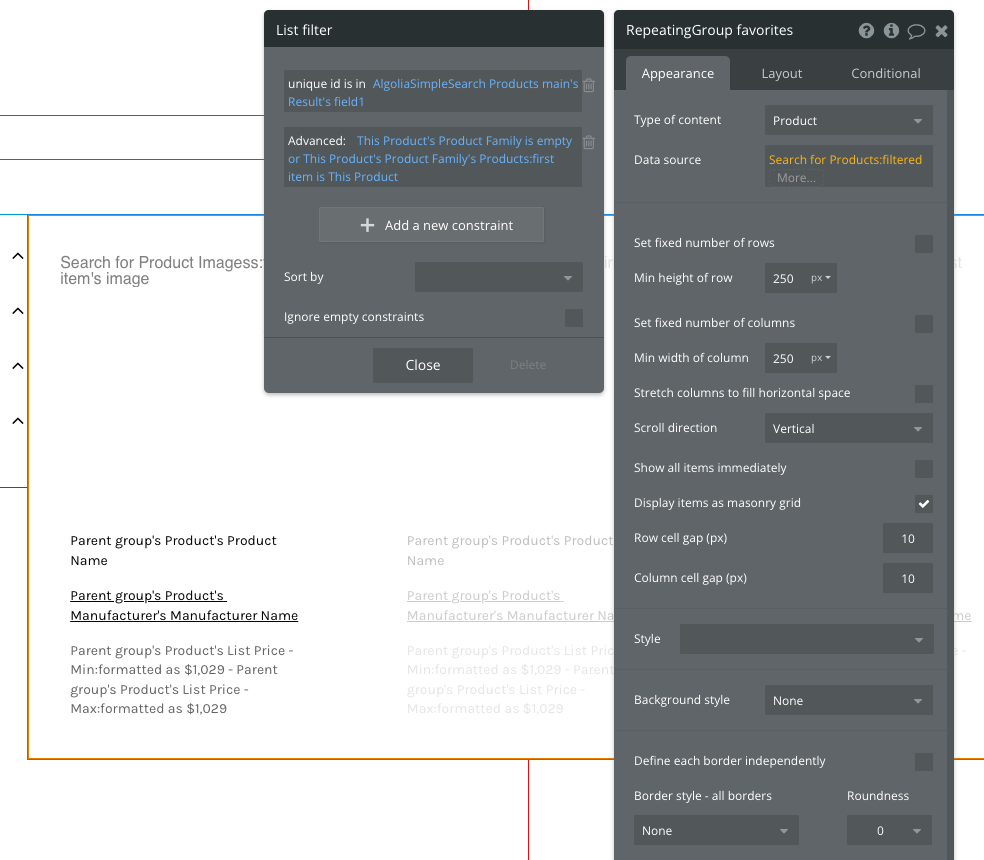Open the info icon in RepeatingGroup panel

point(891,31)
